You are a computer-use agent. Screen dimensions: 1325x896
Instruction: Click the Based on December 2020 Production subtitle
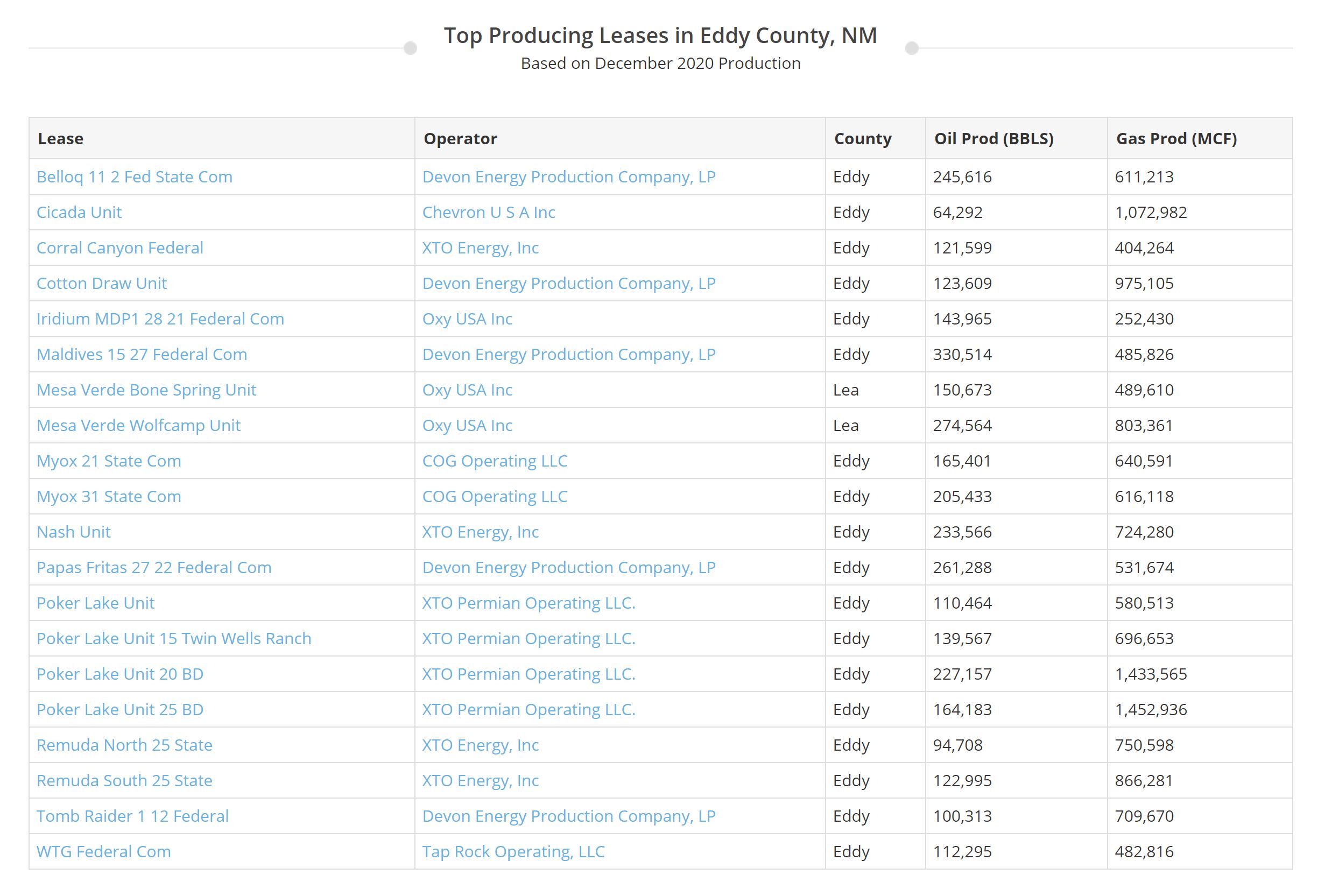(661, 64)
